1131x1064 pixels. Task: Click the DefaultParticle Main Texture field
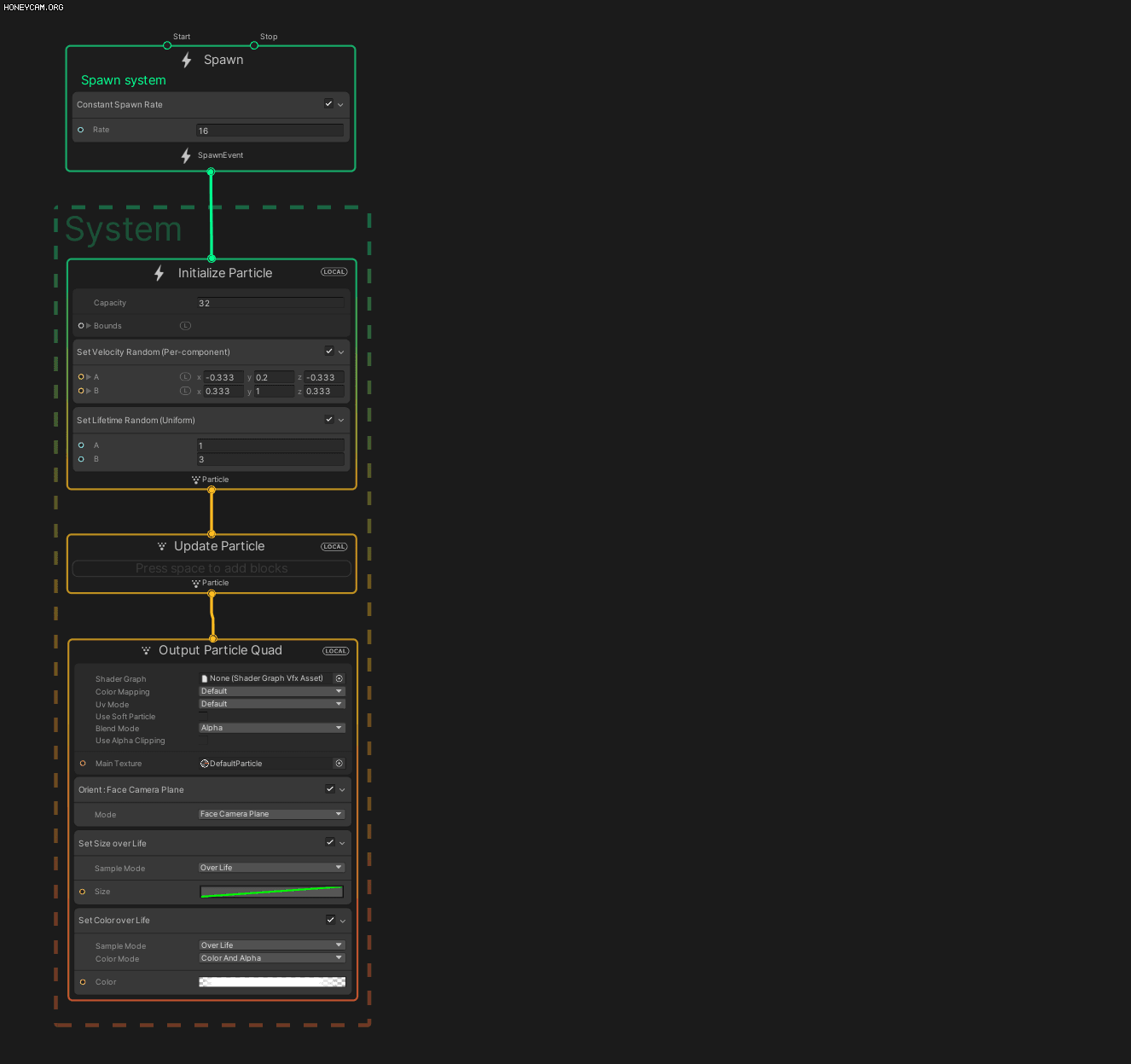(x=265, y=764)
